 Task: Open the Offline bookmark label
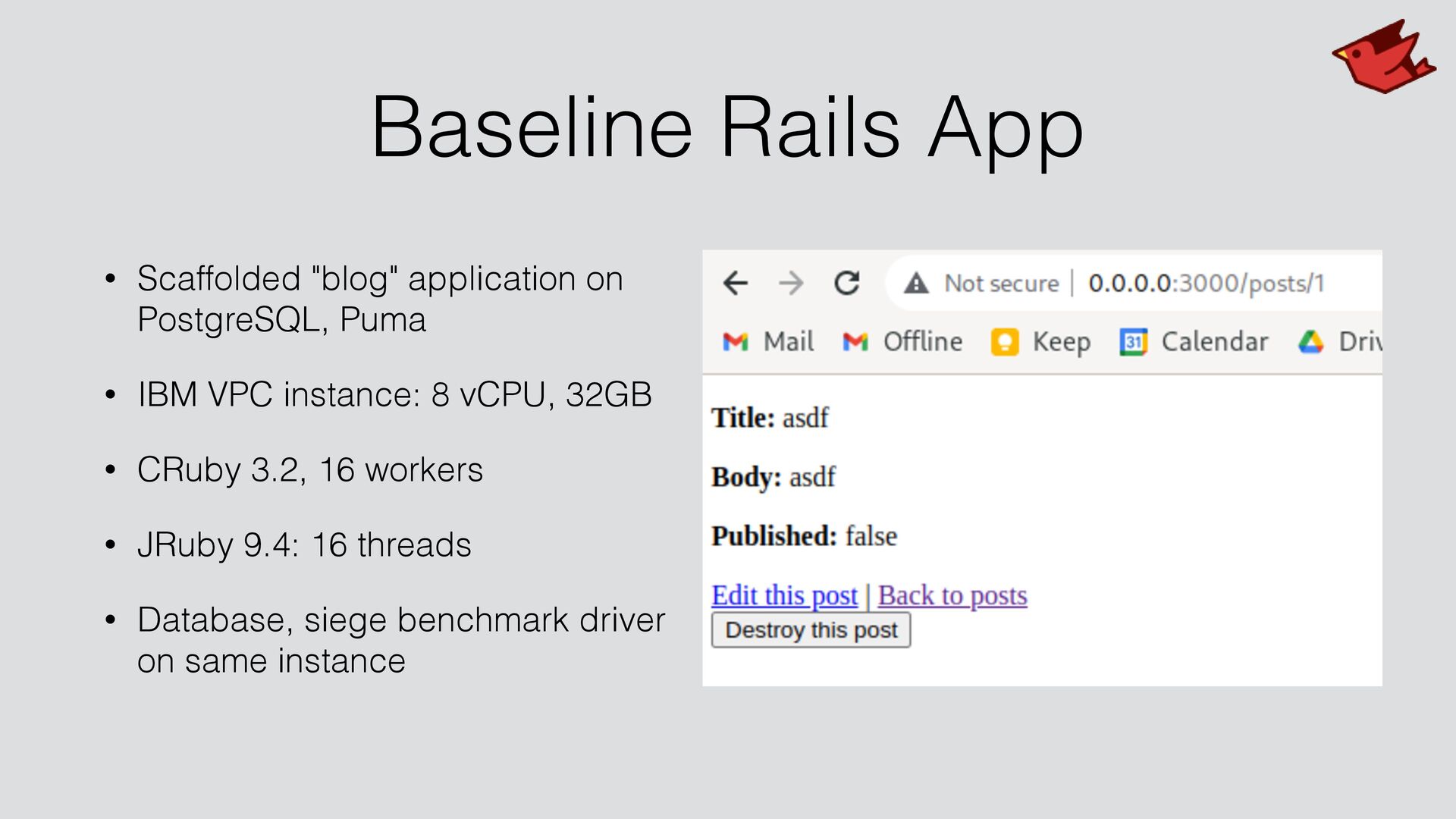click(x=922, y=342)
